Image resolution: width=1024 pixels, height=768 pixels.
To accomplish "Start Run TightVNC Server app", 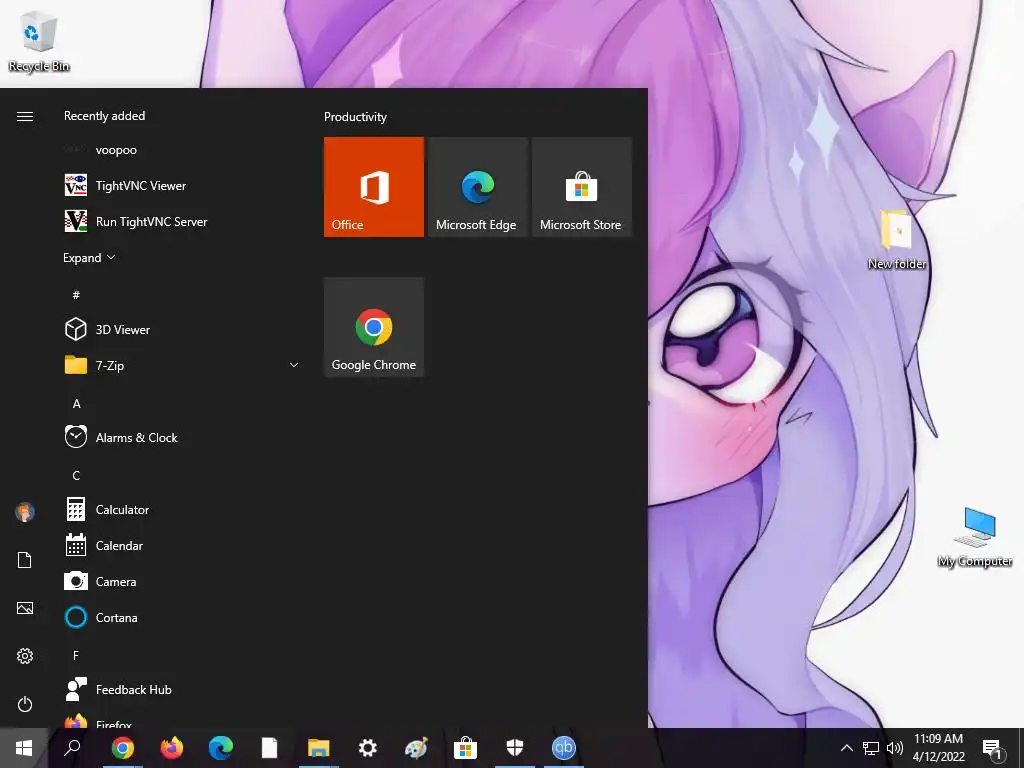I will coord(183,221).
